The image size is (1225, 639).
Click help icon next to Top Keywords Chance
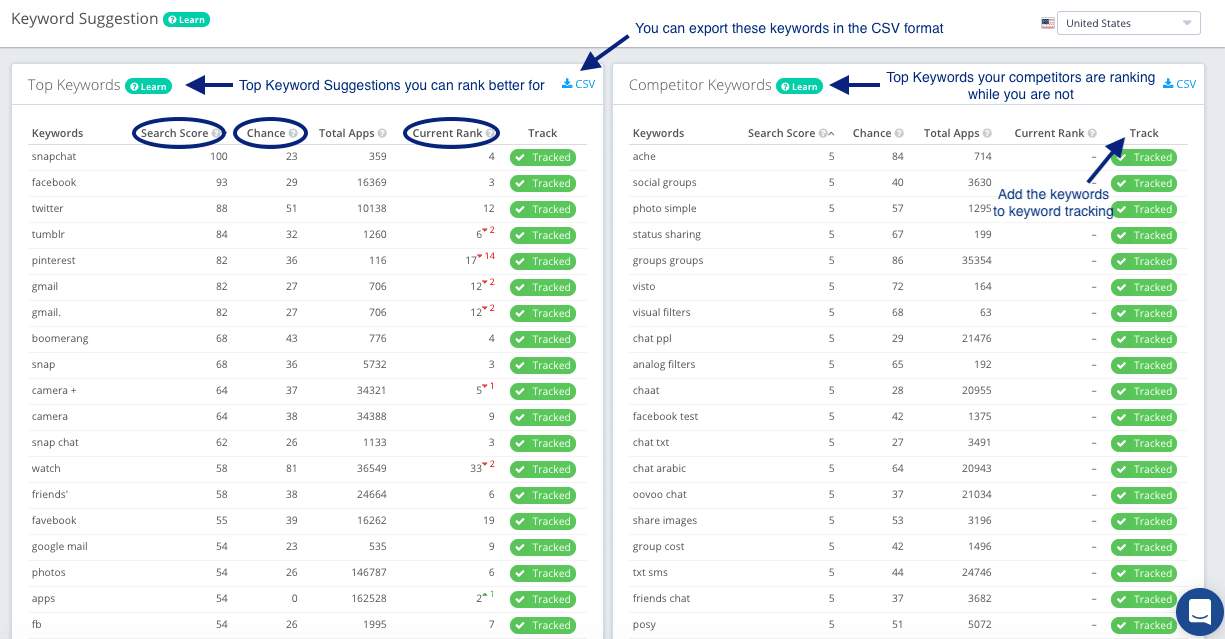(x=293, y=133)
